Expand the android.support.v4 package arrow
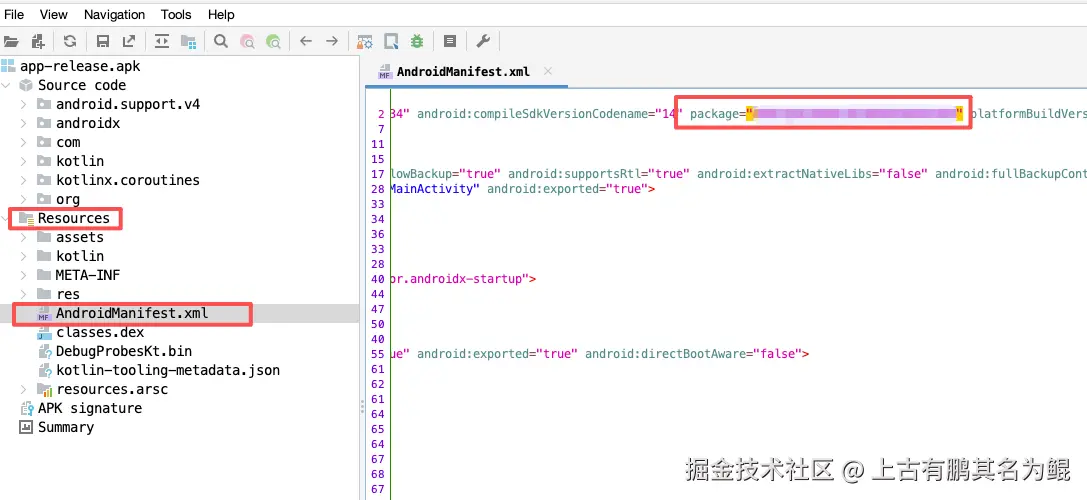1087x500 pixels. click(24, 104)
